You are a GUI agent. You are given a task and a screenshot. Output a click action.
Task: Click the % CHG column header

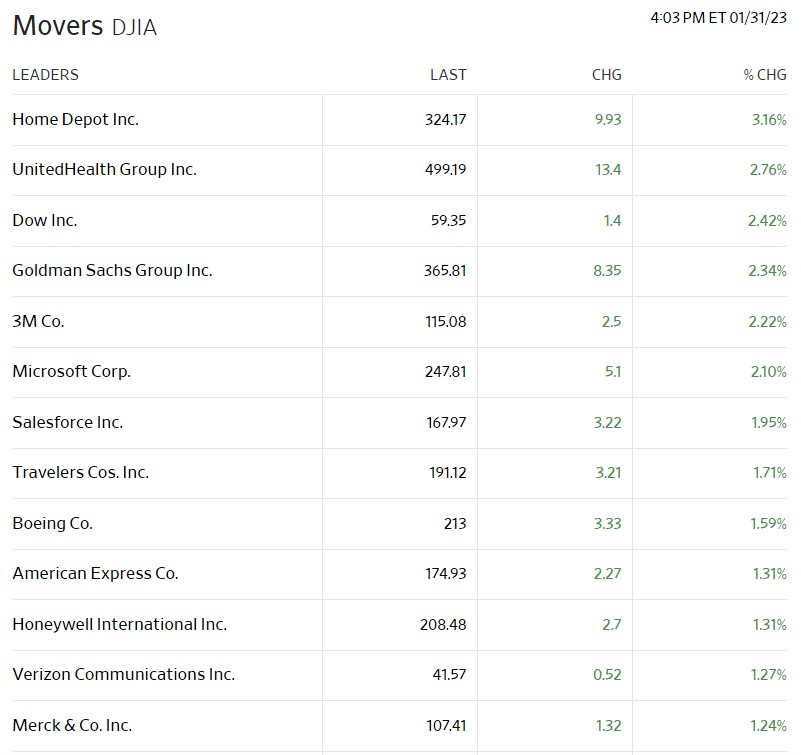[765, 75]
